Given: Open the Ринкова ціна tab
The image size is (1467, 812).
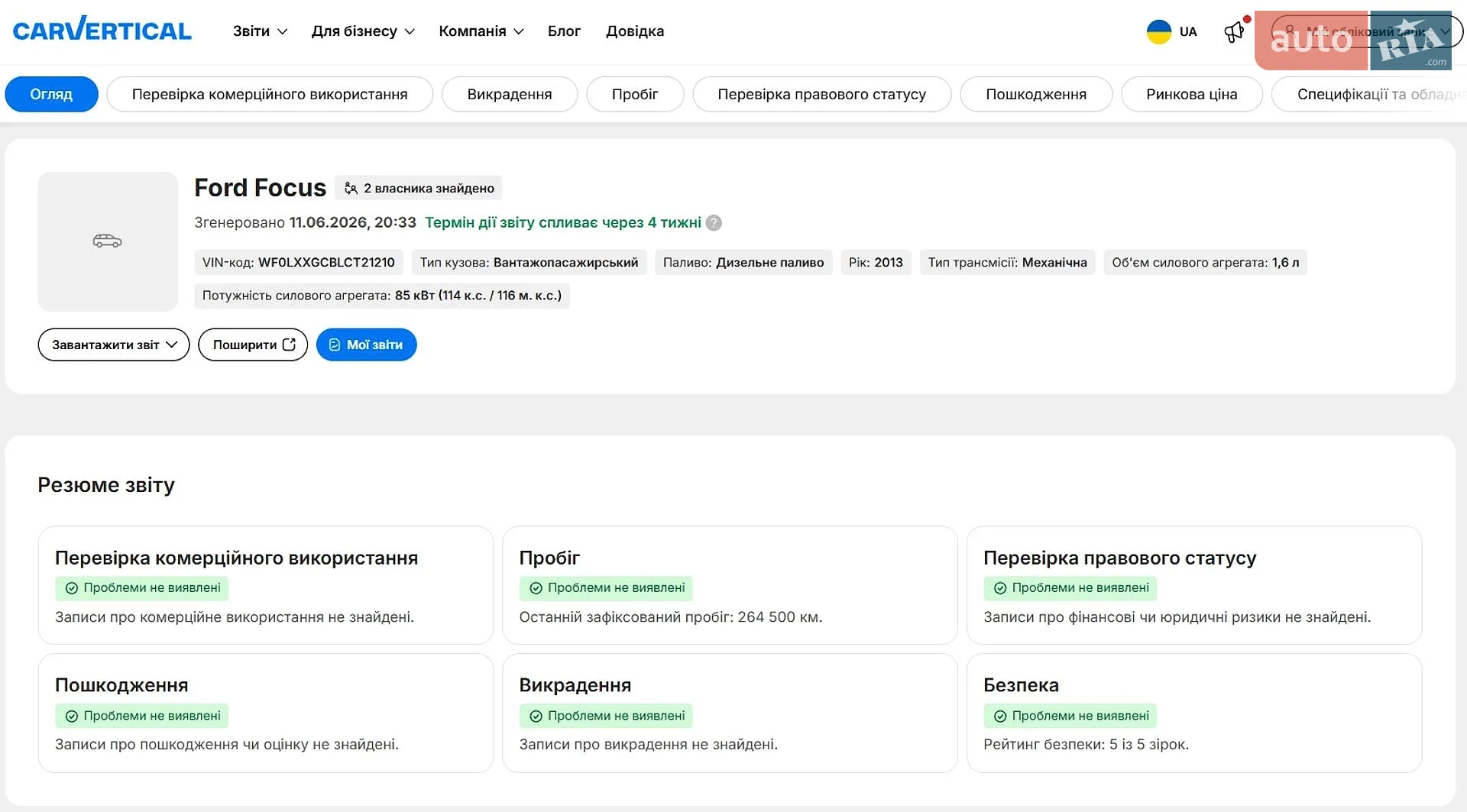Looking at the screenshot, I should click(x=1191, y=94).
